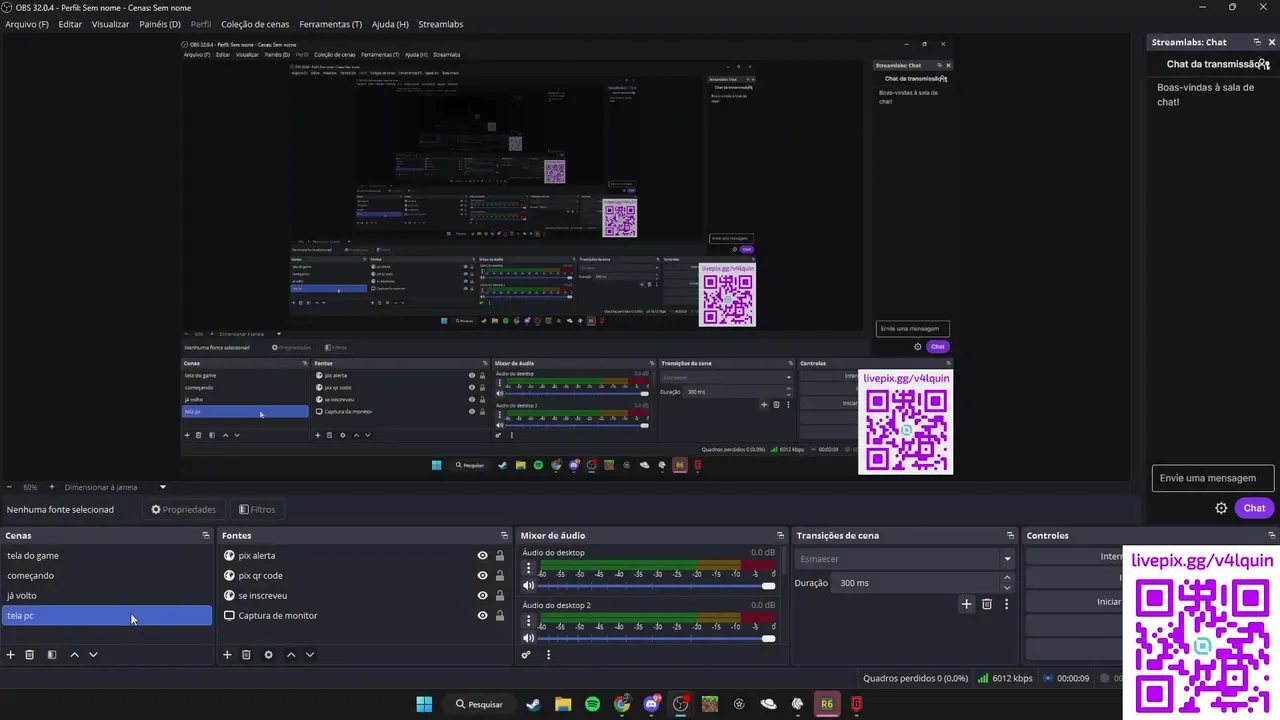Open the chat users icon in chat header
The image size is (1280, 720).
point(1265,64)
